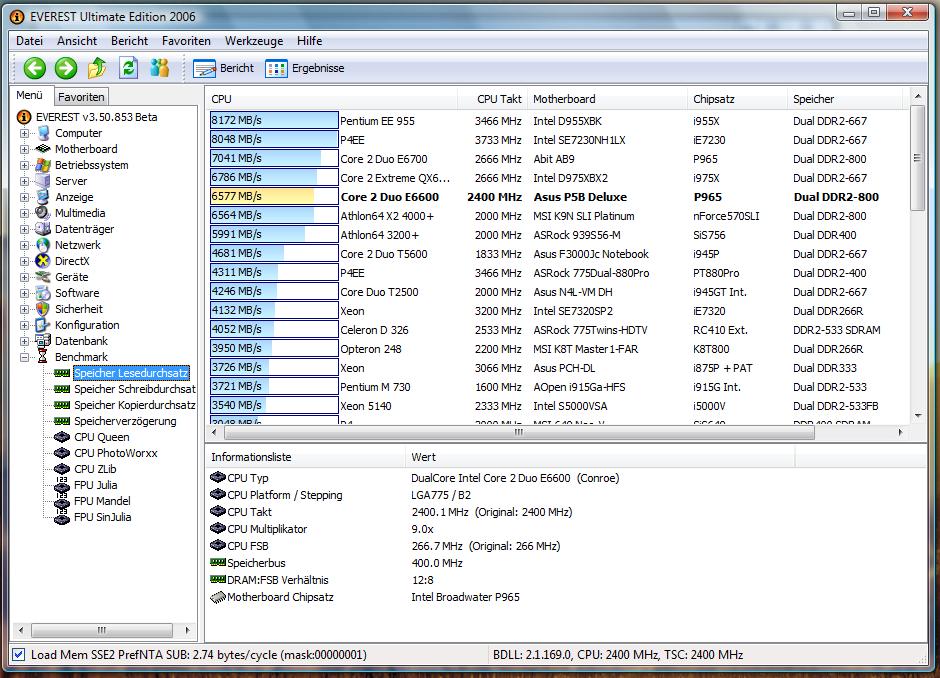Open the Bericht report toolbar button
The image size is (940, 678).
[224, 68]
